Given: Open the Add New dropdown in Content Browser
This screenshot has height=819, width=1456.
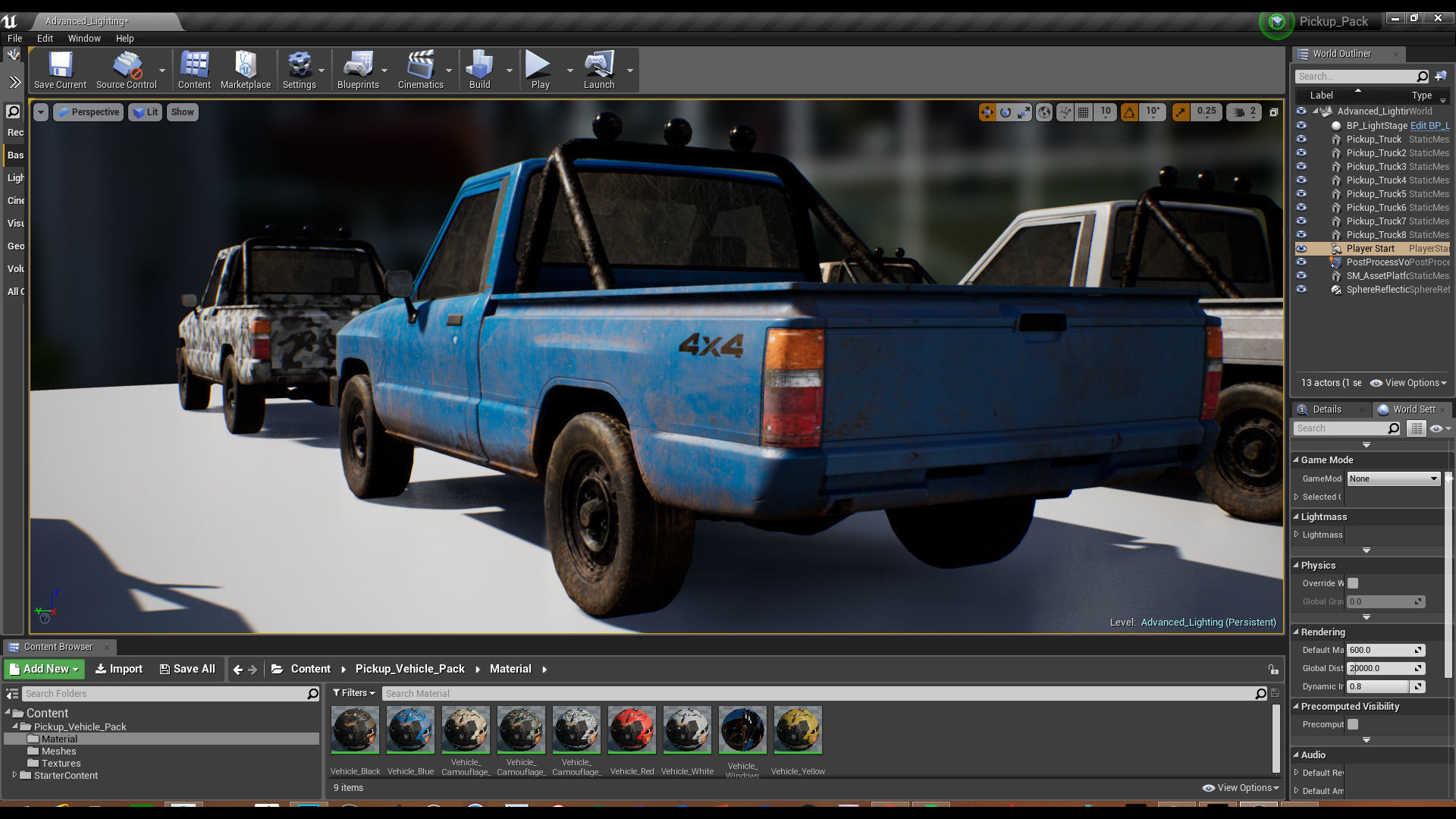Looking at the screenshot, I should 44,669.
